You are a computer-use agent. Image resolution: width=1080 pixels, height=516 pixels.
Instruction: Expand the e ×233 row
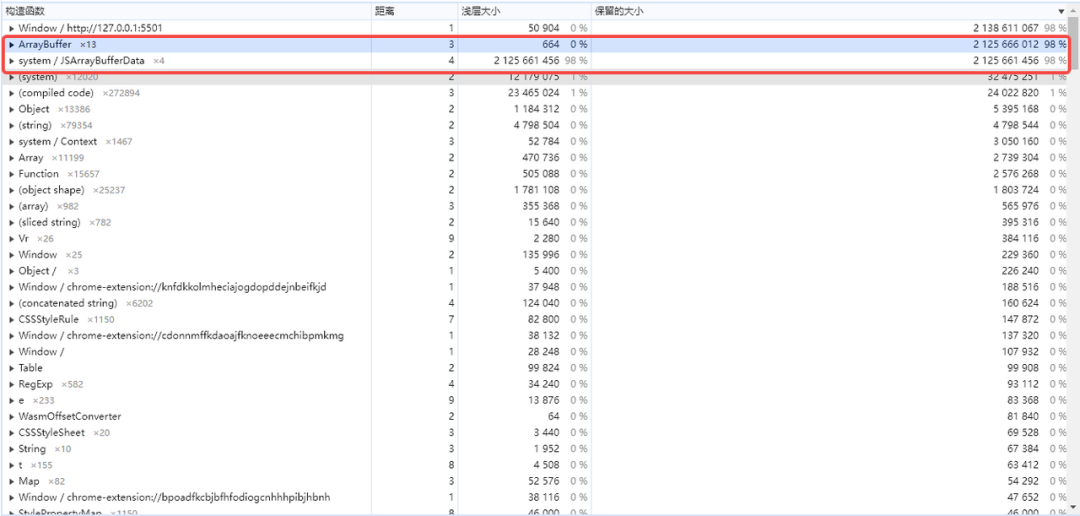pyautogui.click(x=12, y=400)
